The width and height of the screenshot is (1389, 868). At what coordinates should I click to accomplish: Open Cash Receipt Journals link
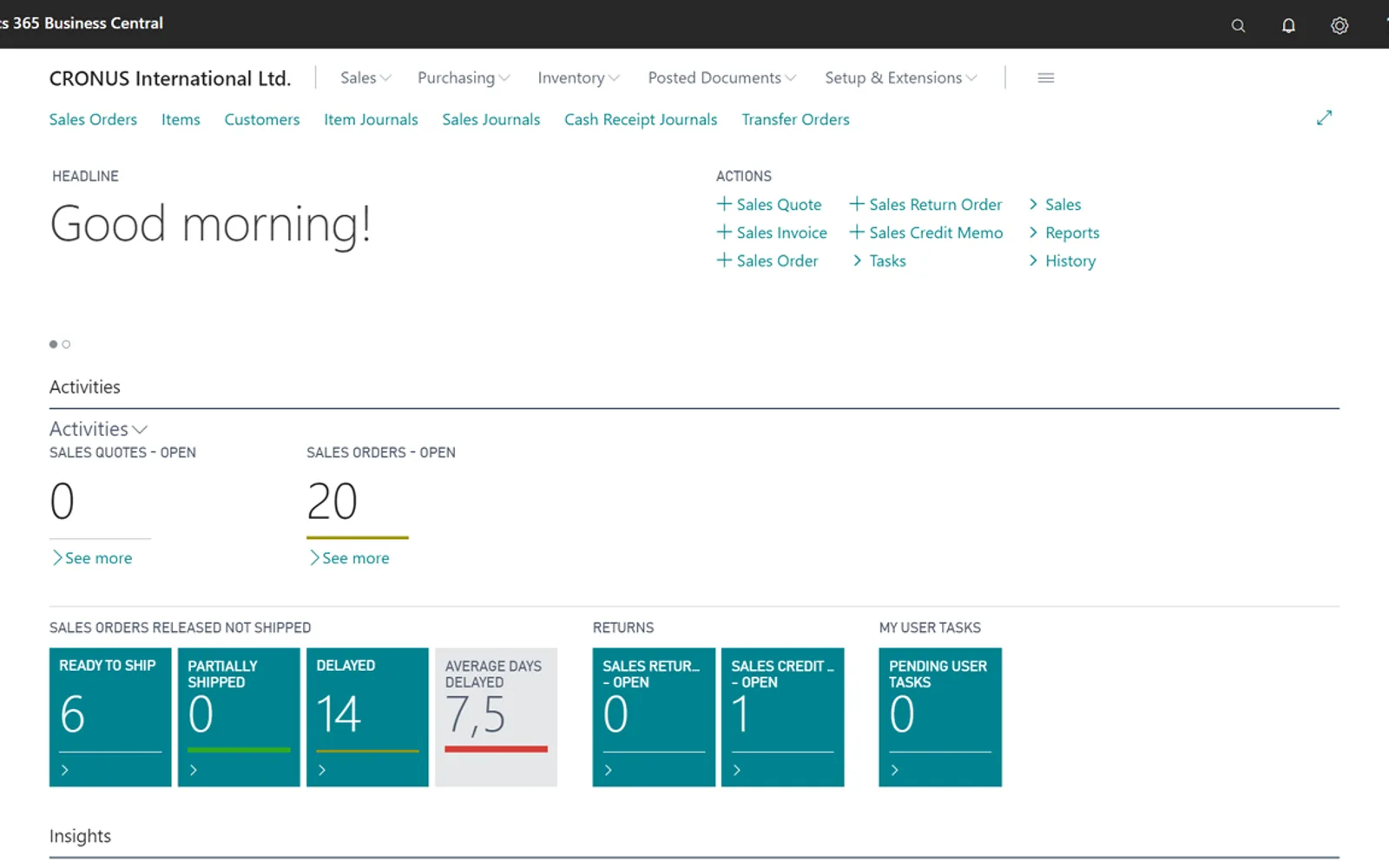click(641, 120)
